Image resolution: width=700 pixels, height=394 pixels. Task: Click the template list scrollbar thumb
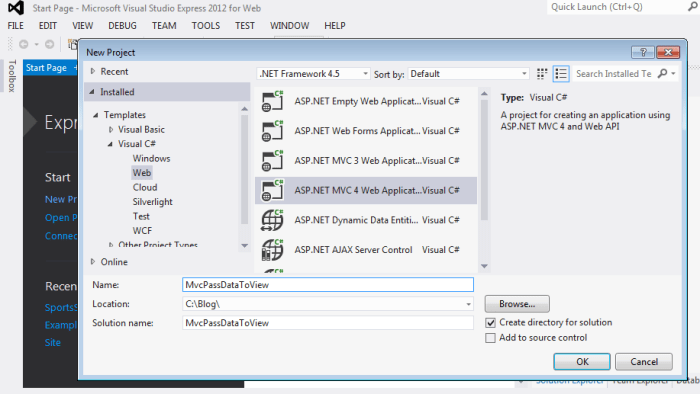point(484,160)
